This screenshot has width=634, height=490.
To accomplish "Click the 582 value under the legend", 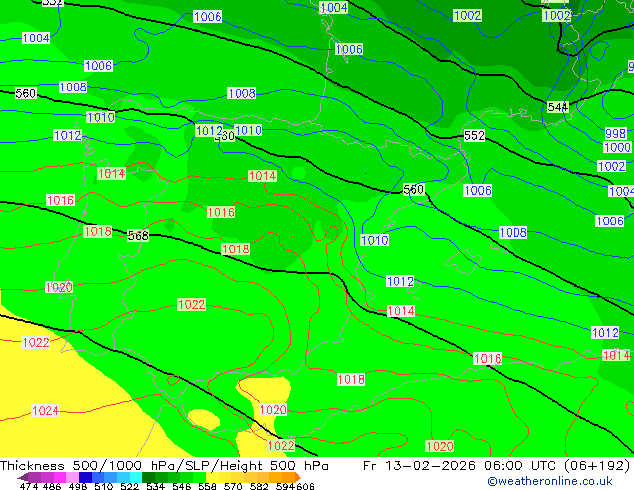I will (x=259, y=486).
